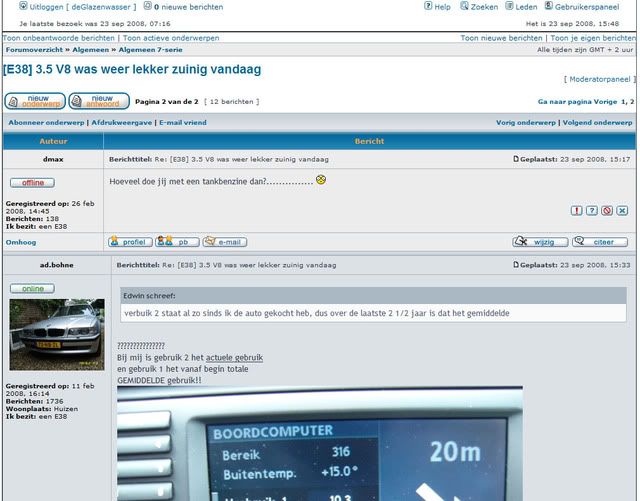Open Toon je eigen berichten
Screen dimensions: 640x501
coord(593,38)
